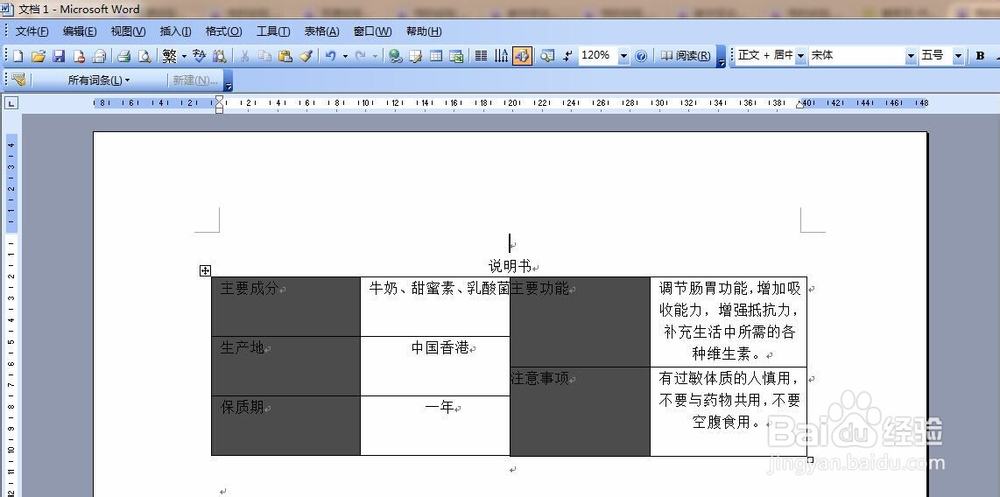The image size is (1000, 497).
Task: Click the Insert Excel Worksheet icon
Action: (x=457, y=56)
